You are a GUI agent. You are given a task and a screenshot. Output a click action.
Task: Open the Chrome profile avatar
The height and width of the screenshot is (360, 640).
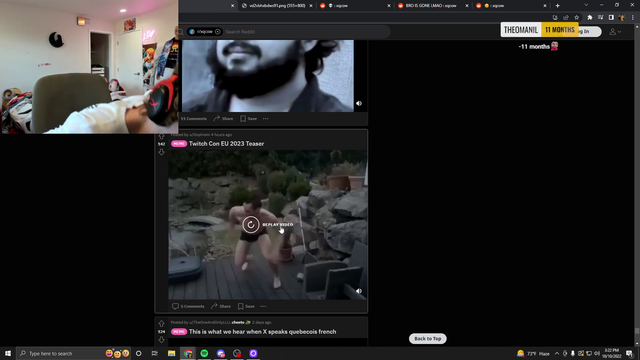pyautogui.click(x=622, y=18)
